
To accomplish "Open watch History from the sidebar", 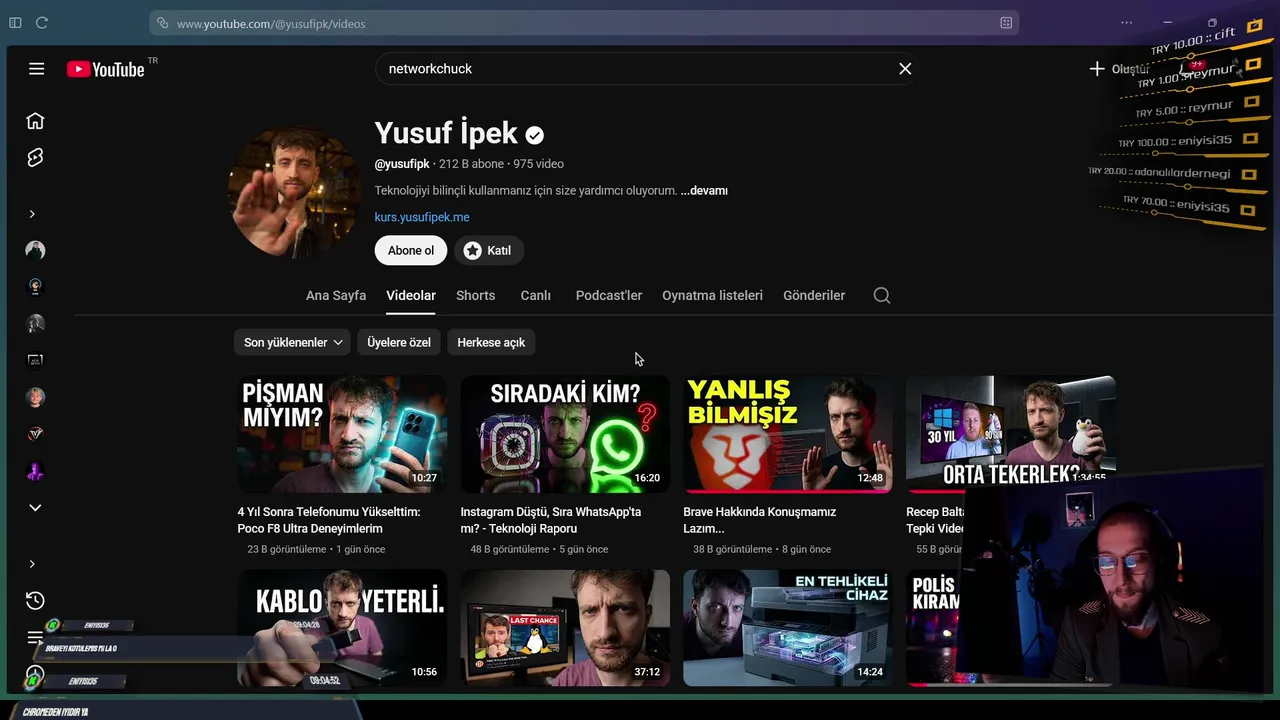I will 35,600.
